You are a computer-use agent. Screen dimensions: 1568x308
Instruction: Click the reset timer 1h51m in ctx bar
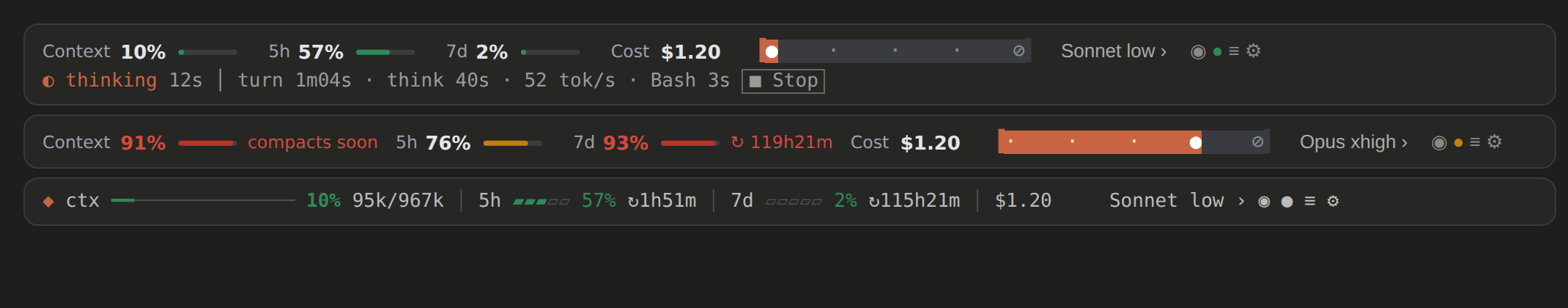click(662, 201)
